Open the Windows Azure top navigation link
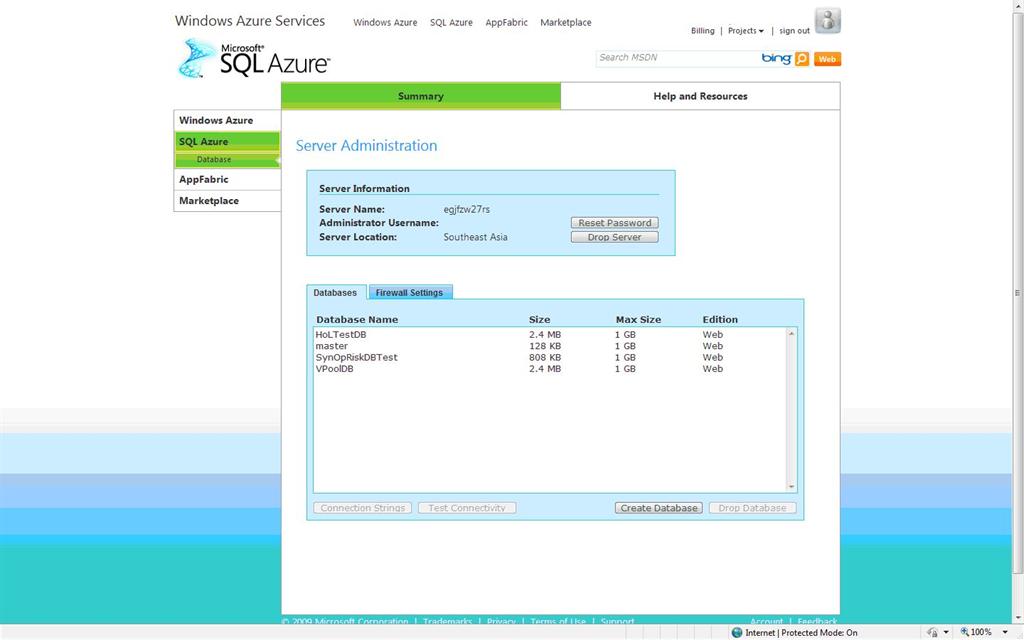Screen dimensions: 1024x640 coord(385,22)
